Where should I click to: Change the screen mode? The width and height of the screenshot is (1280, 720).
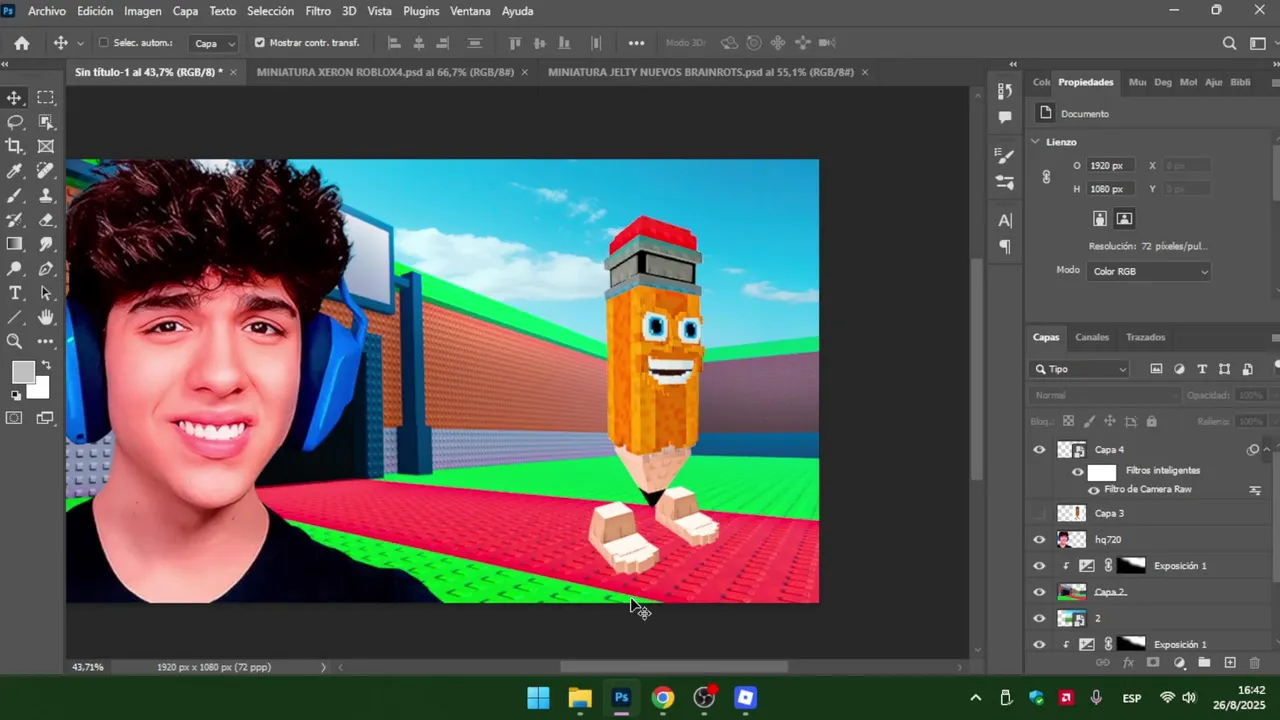tap(46, 418)
